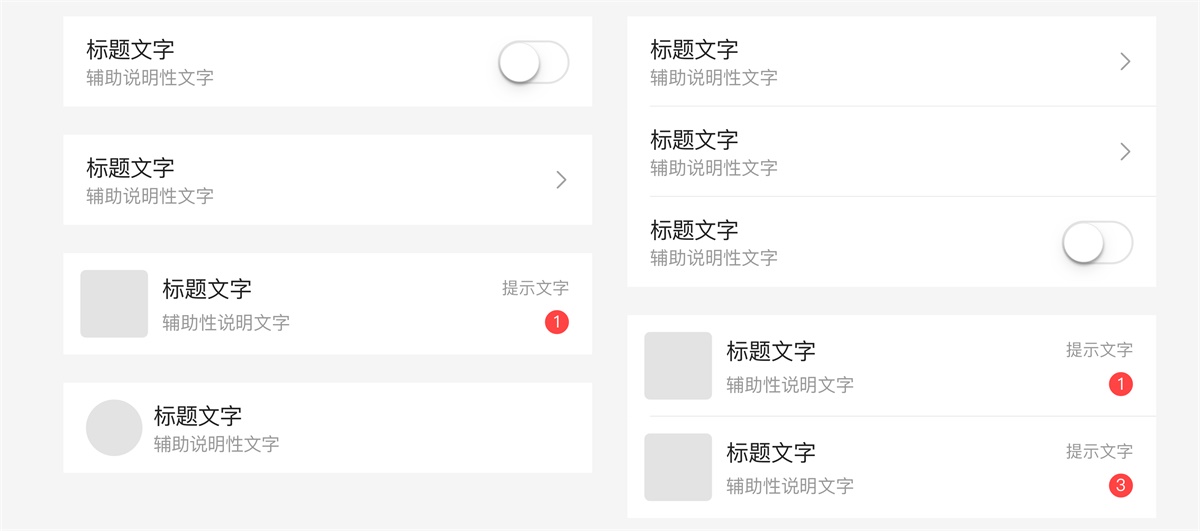The height and width of the screenshot is (531, 1200).
Task: Click 提示文字 hint above the badge 3
Action: coord(1099,451)
